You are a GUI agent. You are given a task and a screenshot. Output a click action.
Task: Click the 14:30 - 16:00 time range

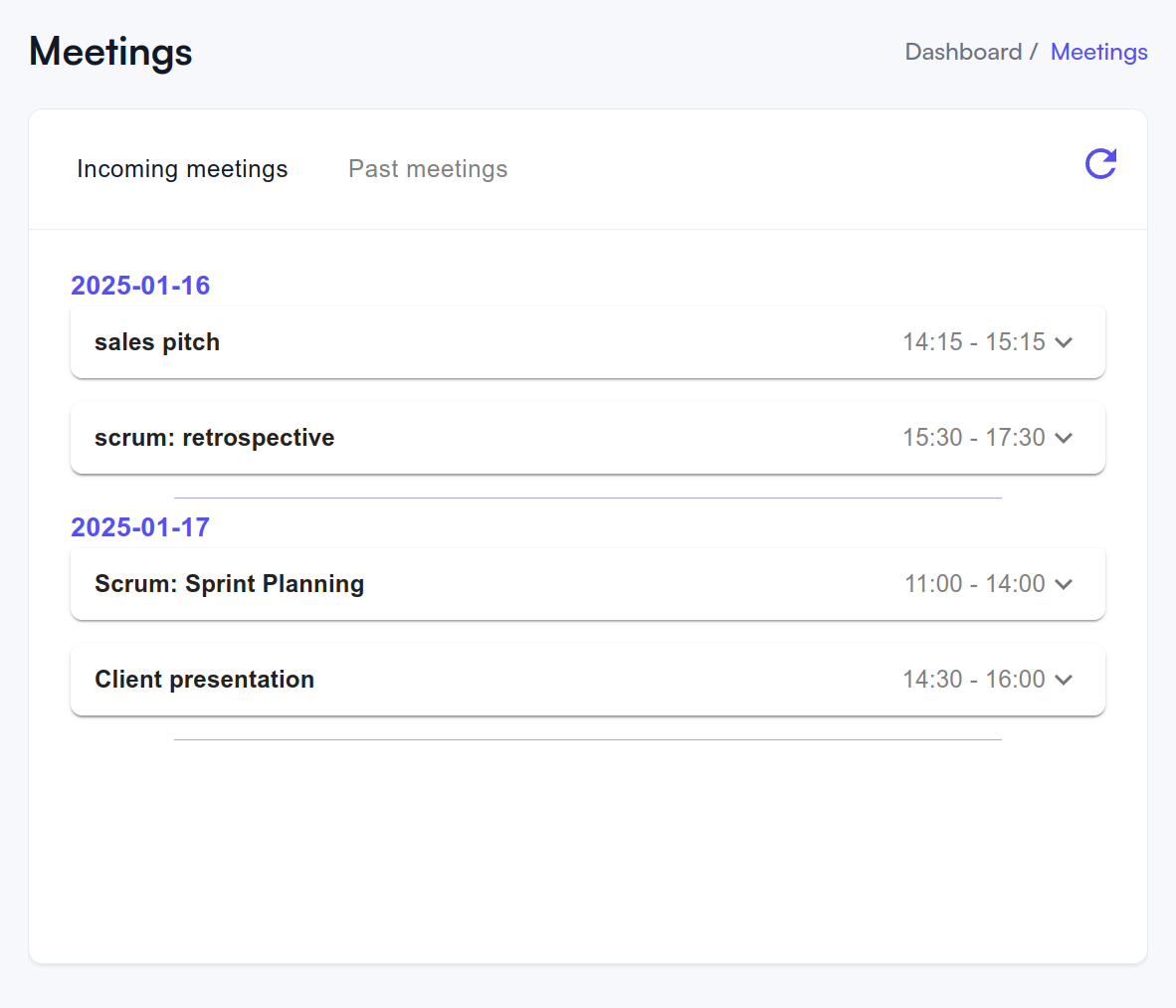point(973,680)
